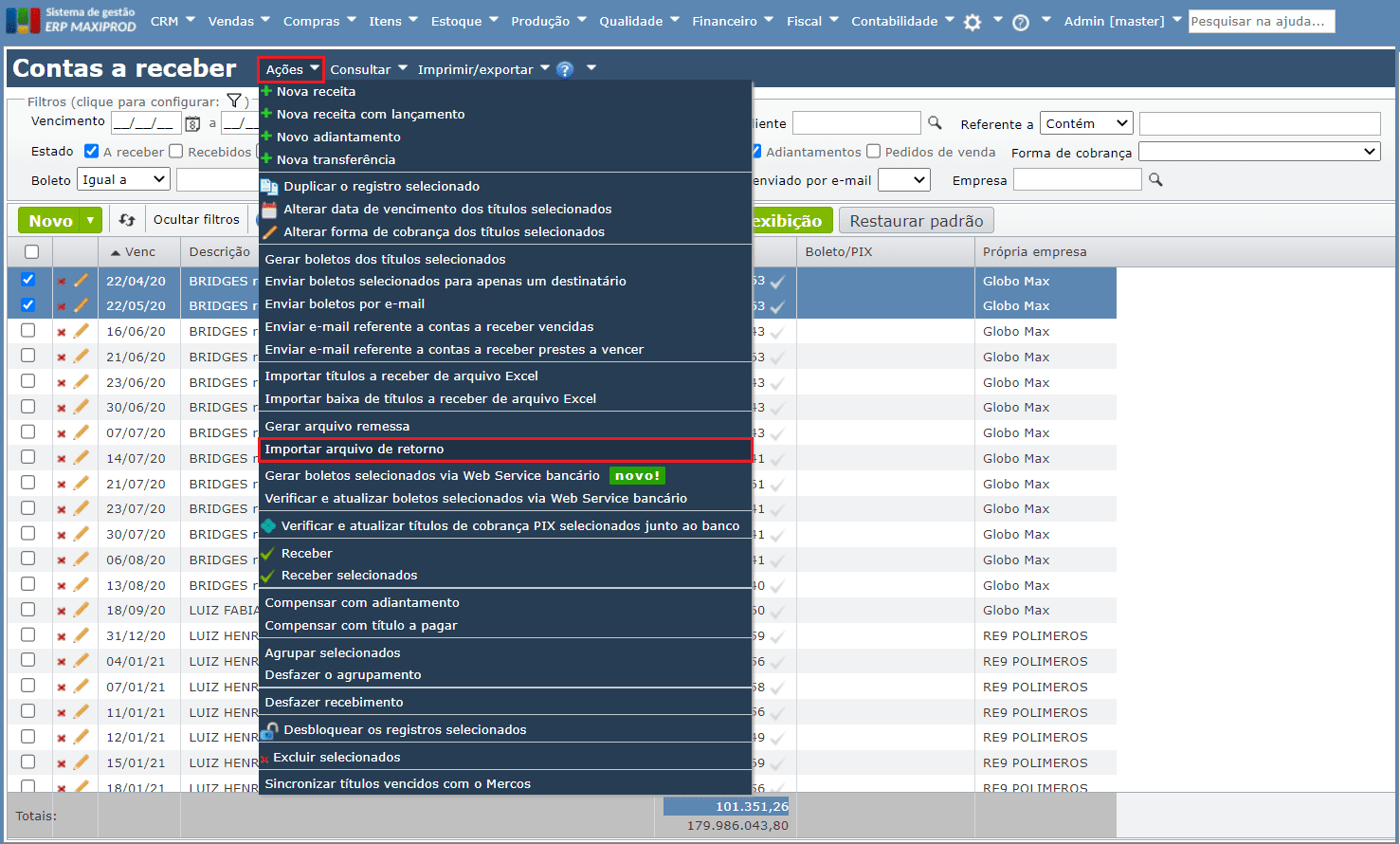Click the green 'Novo' button
This screenshot has height=844, width=1400.
pyautogui.click(x=50, y=221)
